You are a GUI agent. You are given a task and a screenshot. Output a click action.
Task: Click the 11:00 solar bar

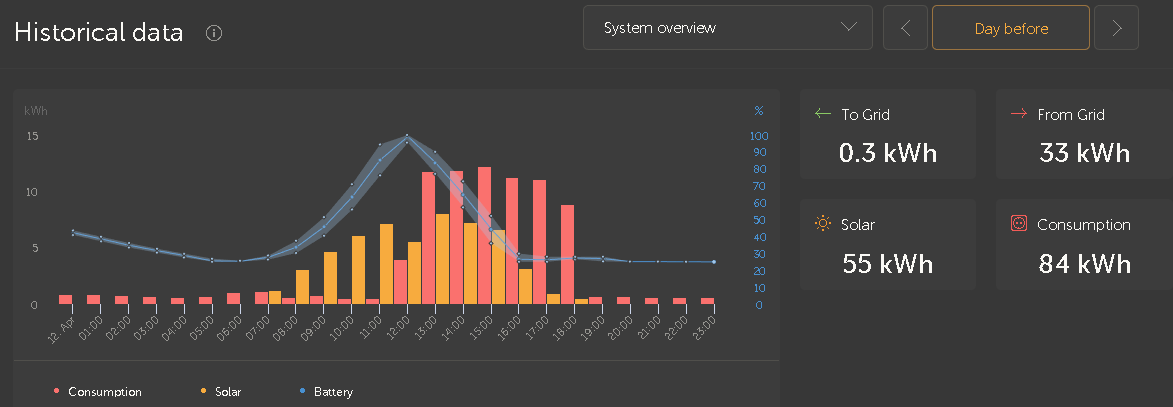point(386,264)
